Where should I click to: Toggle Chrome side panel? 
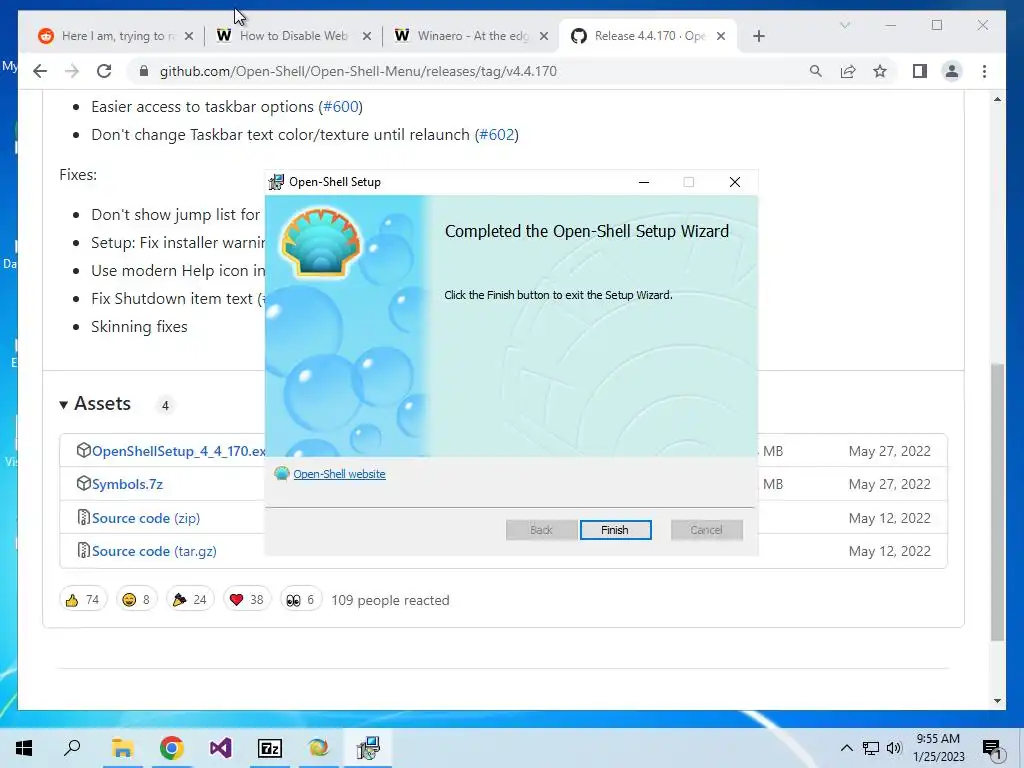click(920, 71)
